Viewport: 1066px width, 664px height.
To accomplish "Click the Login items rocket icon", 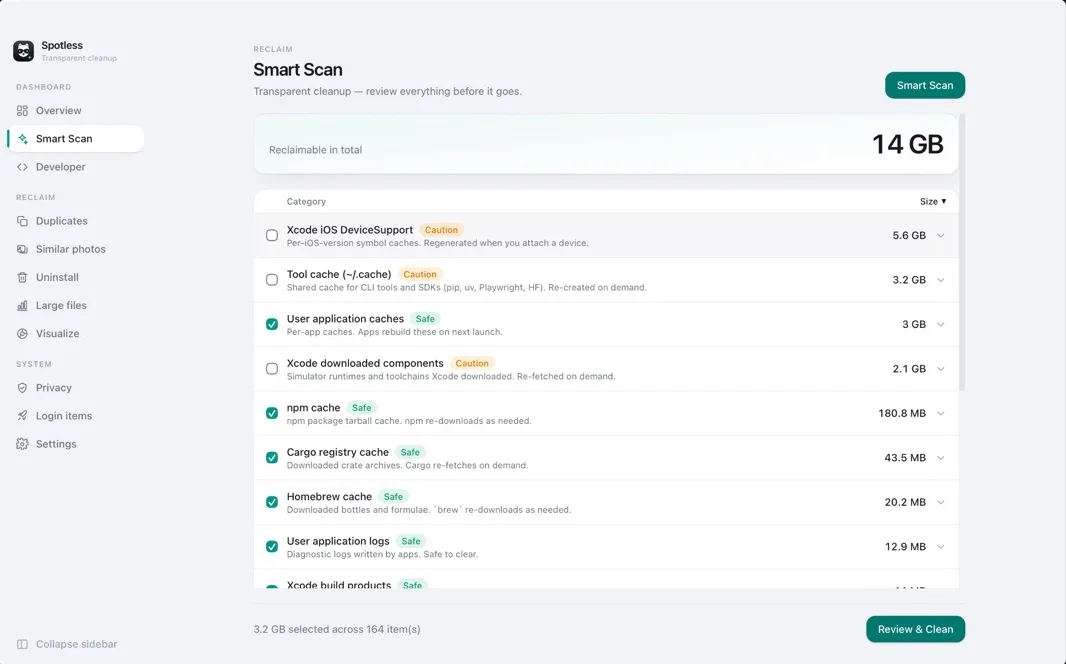I will pyautogui.click(x=22, y=416).
